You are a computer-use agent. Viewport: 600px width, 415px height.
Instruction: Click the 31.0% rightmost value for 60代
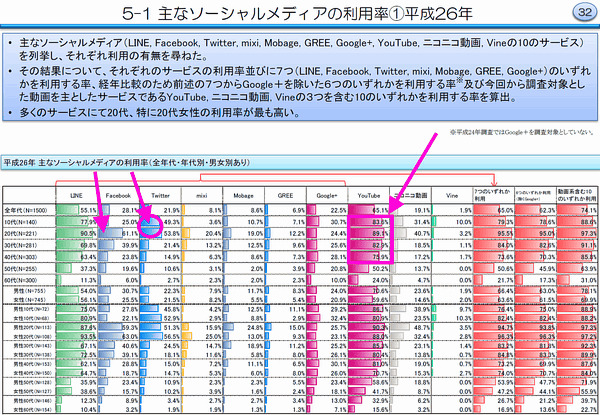[x=589, y=280]
